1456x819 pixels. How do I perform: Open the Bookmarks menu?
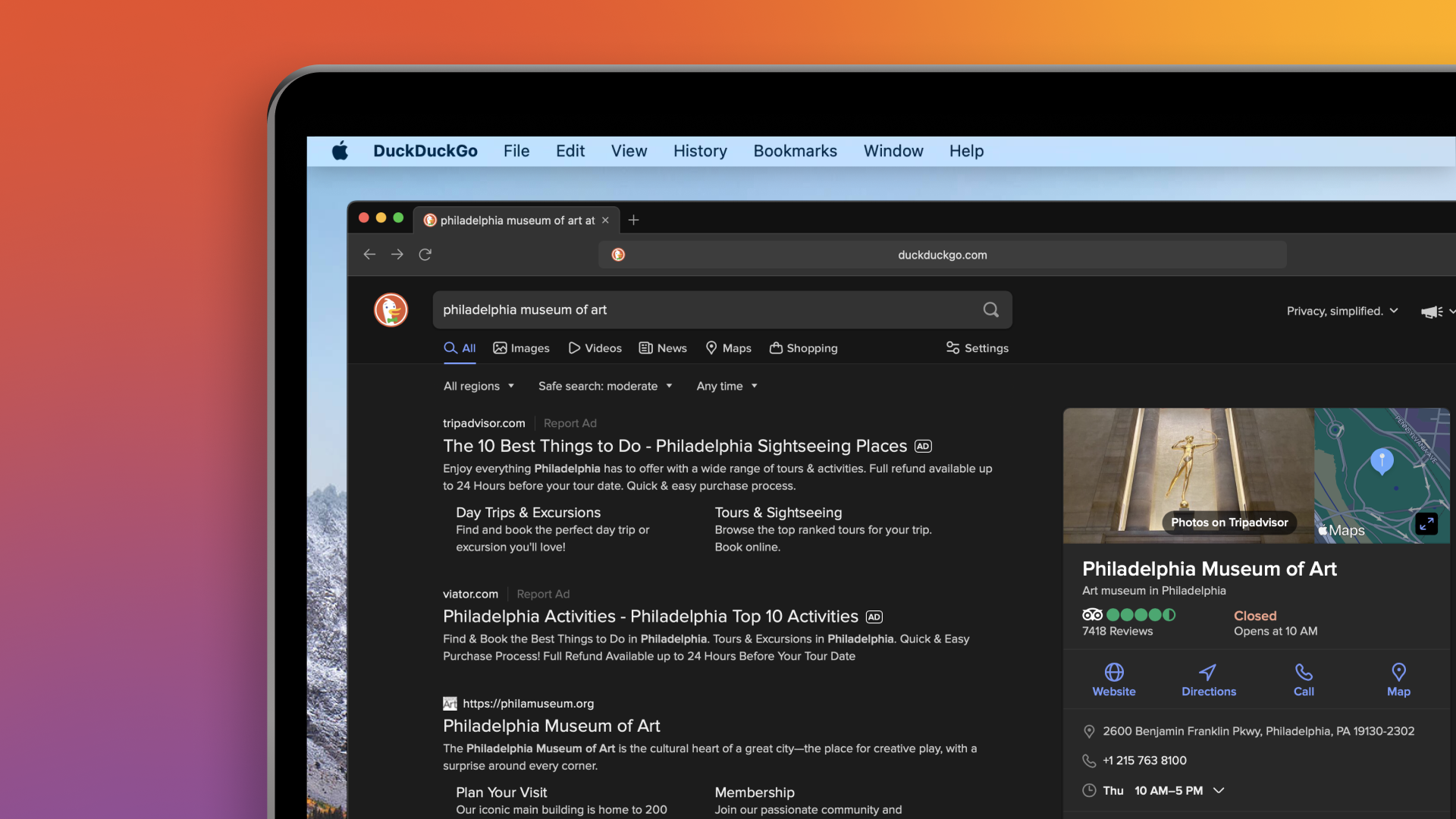pos(795,151)
